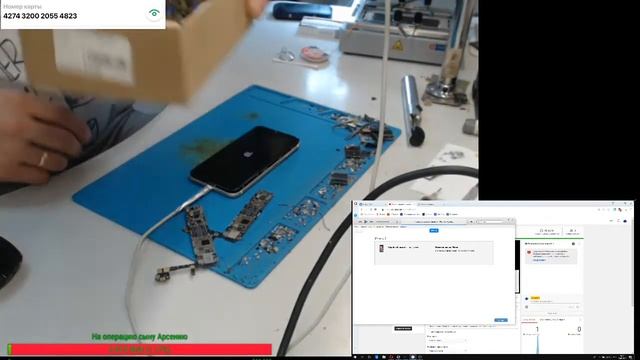Select the second tab of the statistics panel

pyautogui.click(x=552, y=320)
